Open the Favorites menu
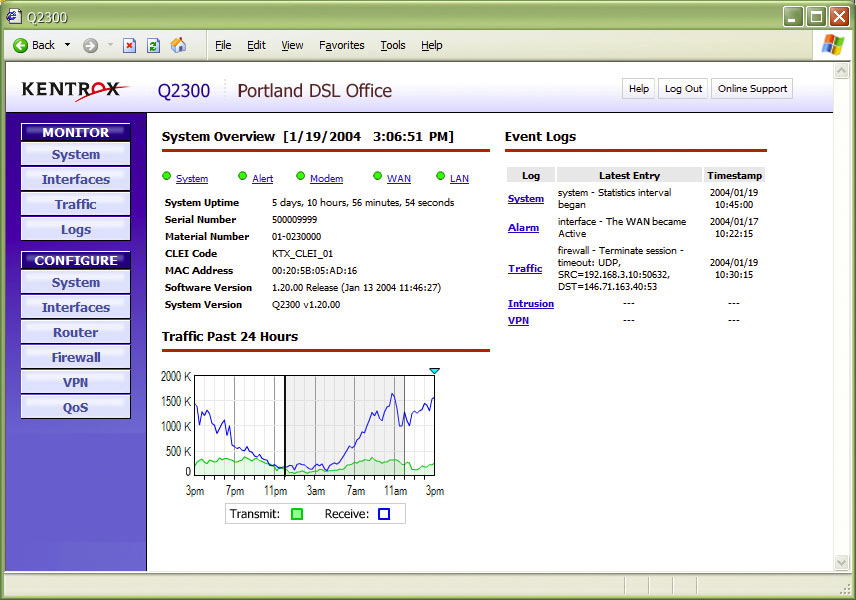The image size is (856, 600). (x=342, y=45)
